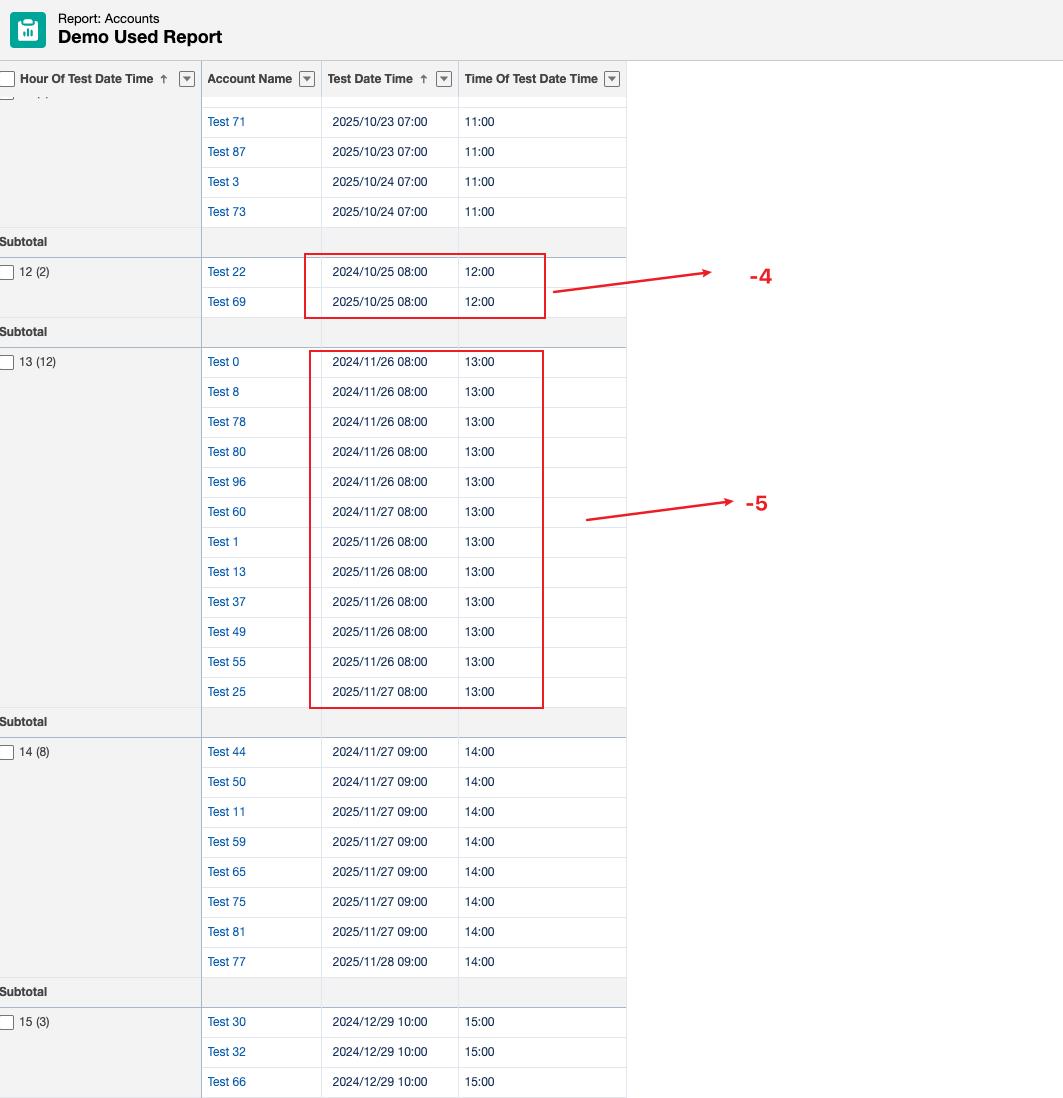Click sort arrow on Hour Of Test Date Time

click(x=163, y=79)
